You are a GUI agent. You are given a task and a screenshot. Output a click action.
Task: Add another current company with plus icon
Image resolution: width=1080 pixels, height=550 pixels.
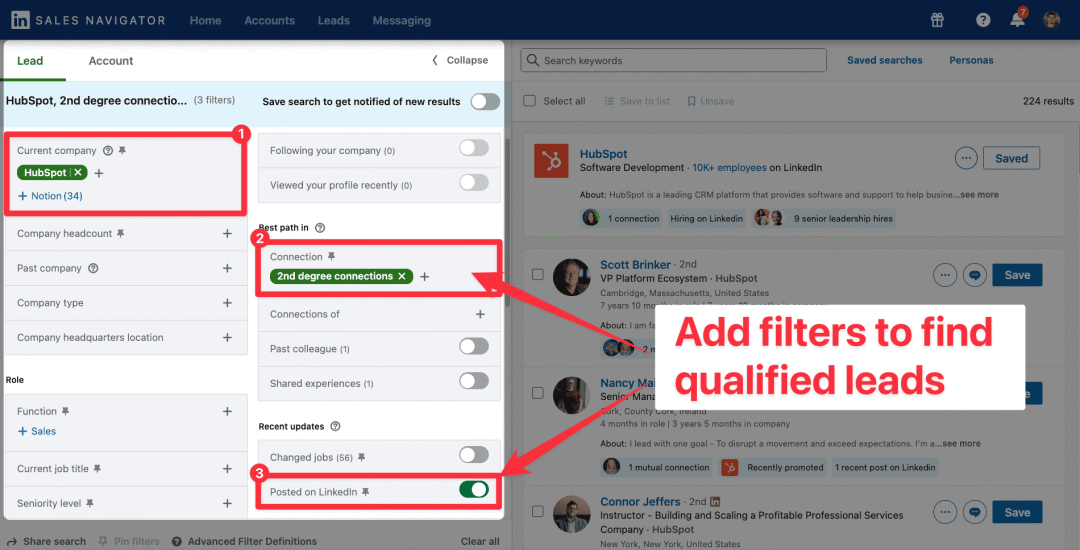click(98, 173)
